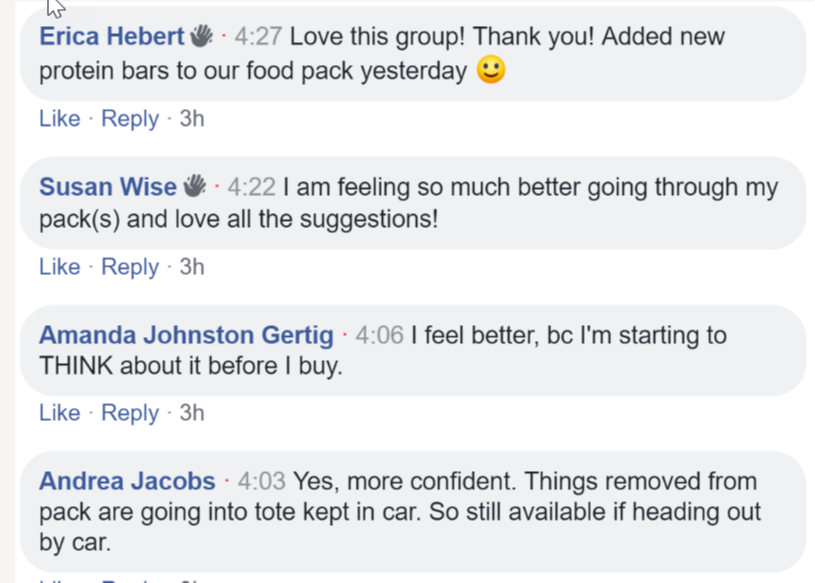Open Andrea Jacobs' profile
This screenshot has width=815, height=583.
tap(127, 482)
